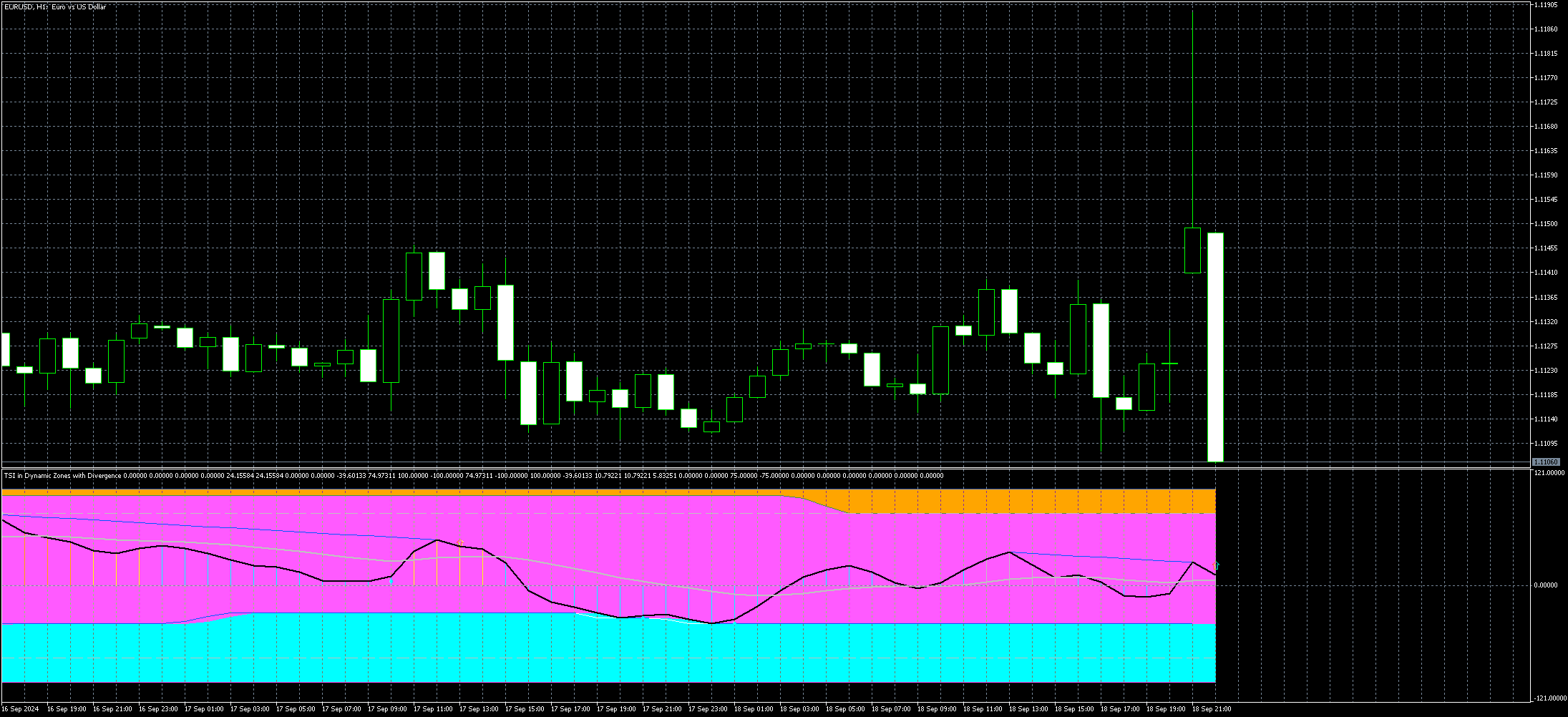Click the 1.11815 price scale label
This screenshot has height=717, width=1568.
1546,54
